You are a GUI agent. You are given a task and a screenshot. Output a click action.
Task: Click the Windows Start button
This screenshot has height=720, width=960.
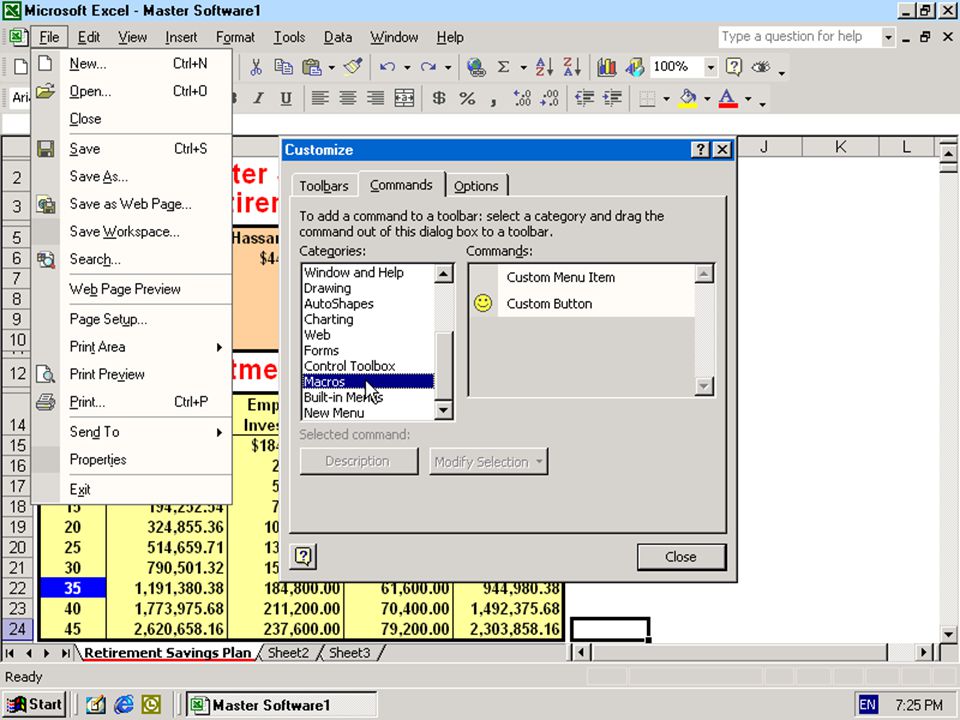[34, 705]
